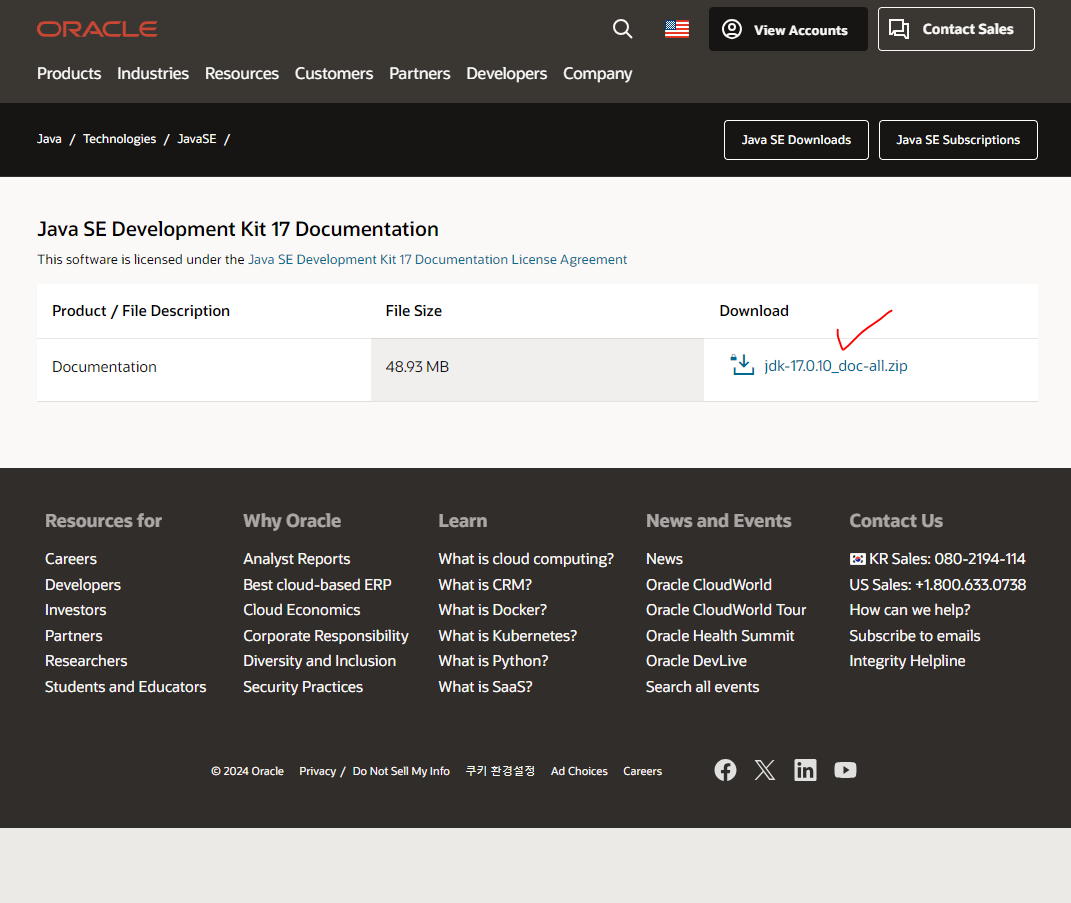Click the Contact Sales button
The image size is (1071, 903).
pyautogui.click(x=956, y=29)
